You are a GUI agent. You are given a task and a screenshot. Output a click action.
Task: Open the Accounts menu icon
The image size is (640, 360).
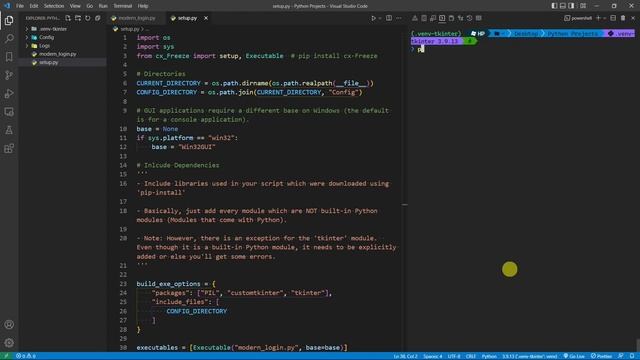tap(9, 324)
